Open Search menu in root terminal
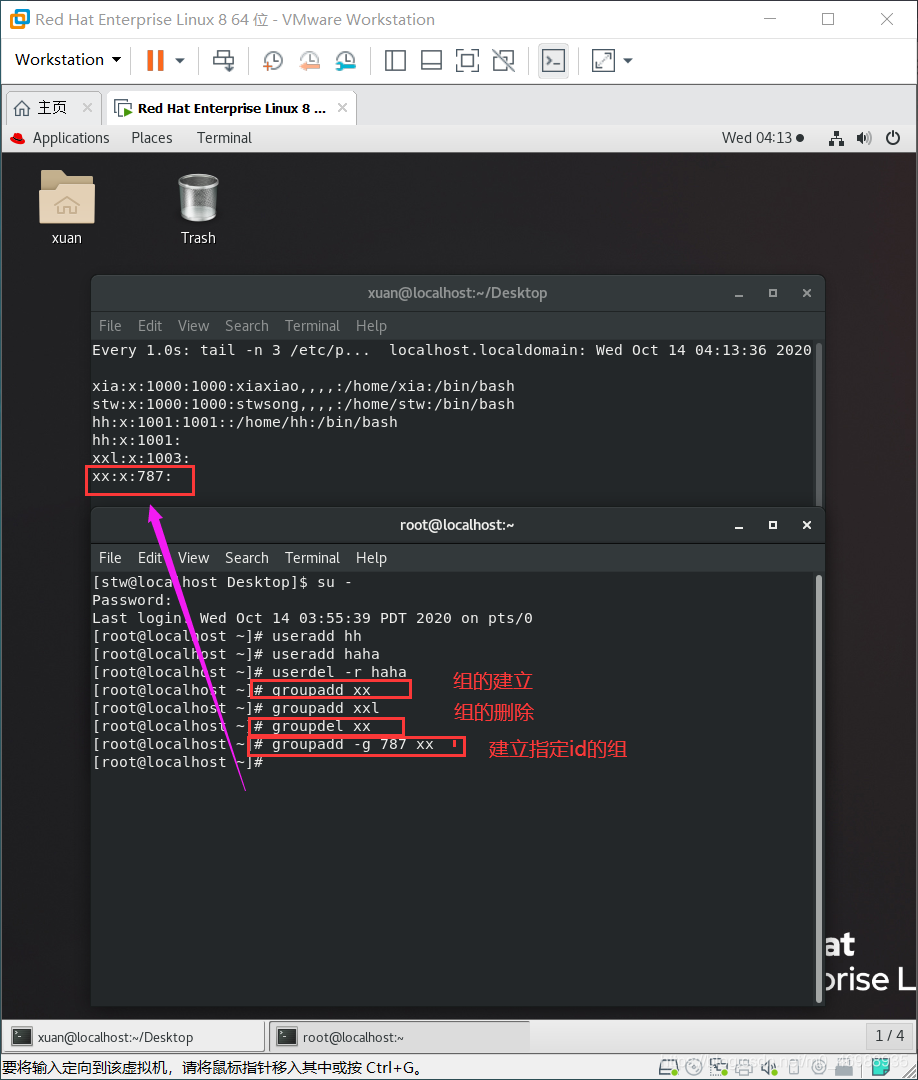Image resolution: width=918 pixels, height=1080 pixels. (x=247, y=558)
